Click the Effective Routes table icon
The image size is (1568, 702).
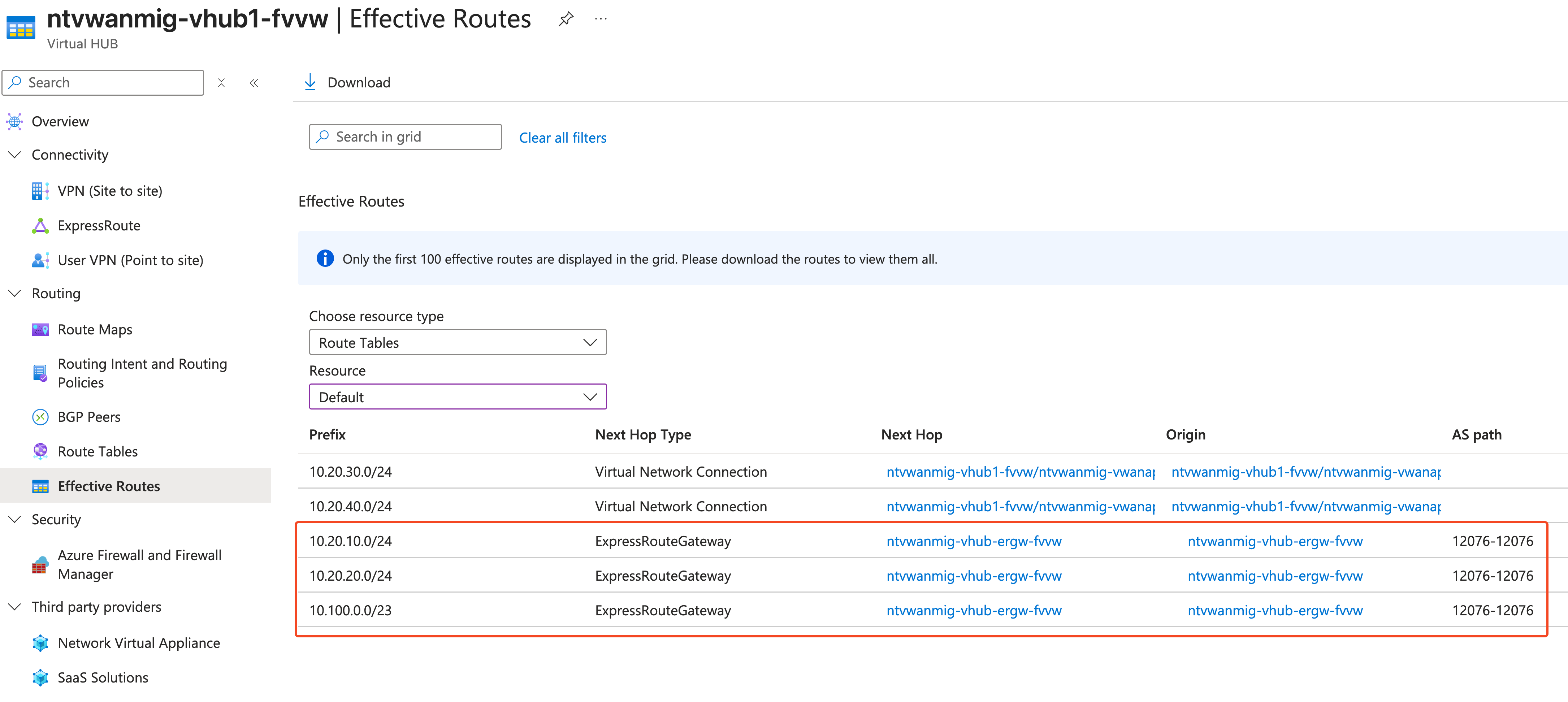pos(40,486)
